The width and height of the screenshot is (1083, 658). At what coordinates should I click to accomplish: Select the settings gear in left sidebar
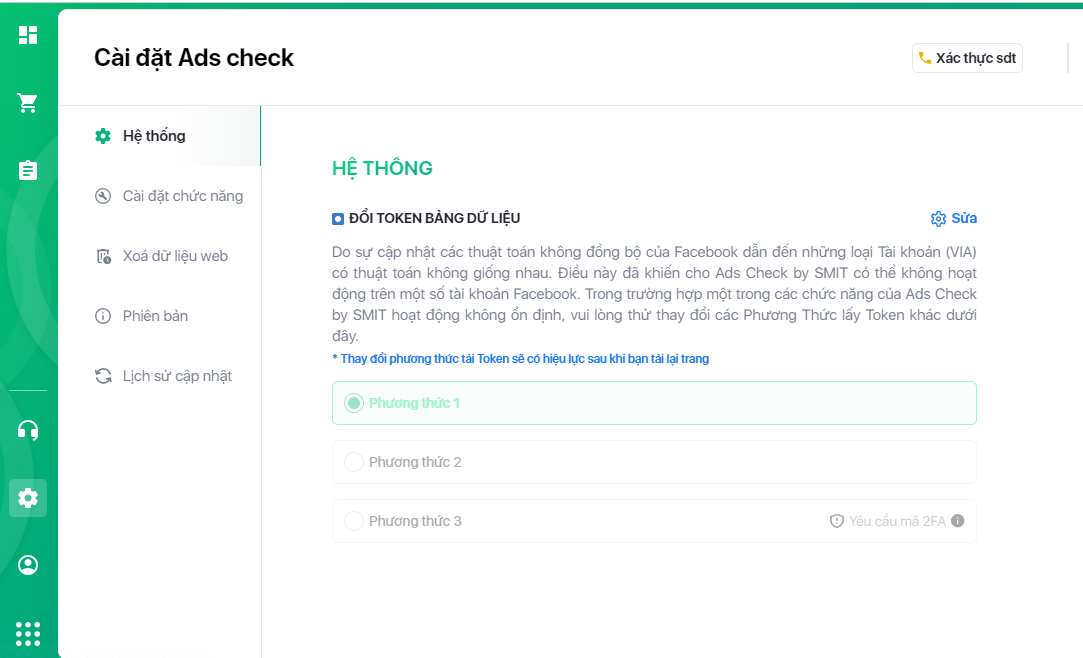28,497
